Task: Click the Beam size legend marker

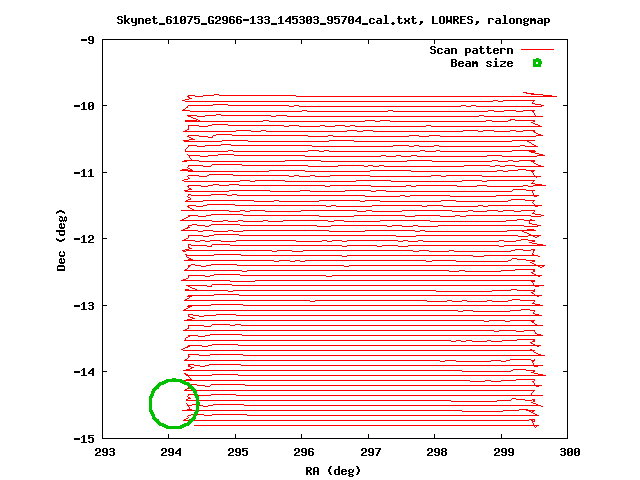Action: coord(537,63)
